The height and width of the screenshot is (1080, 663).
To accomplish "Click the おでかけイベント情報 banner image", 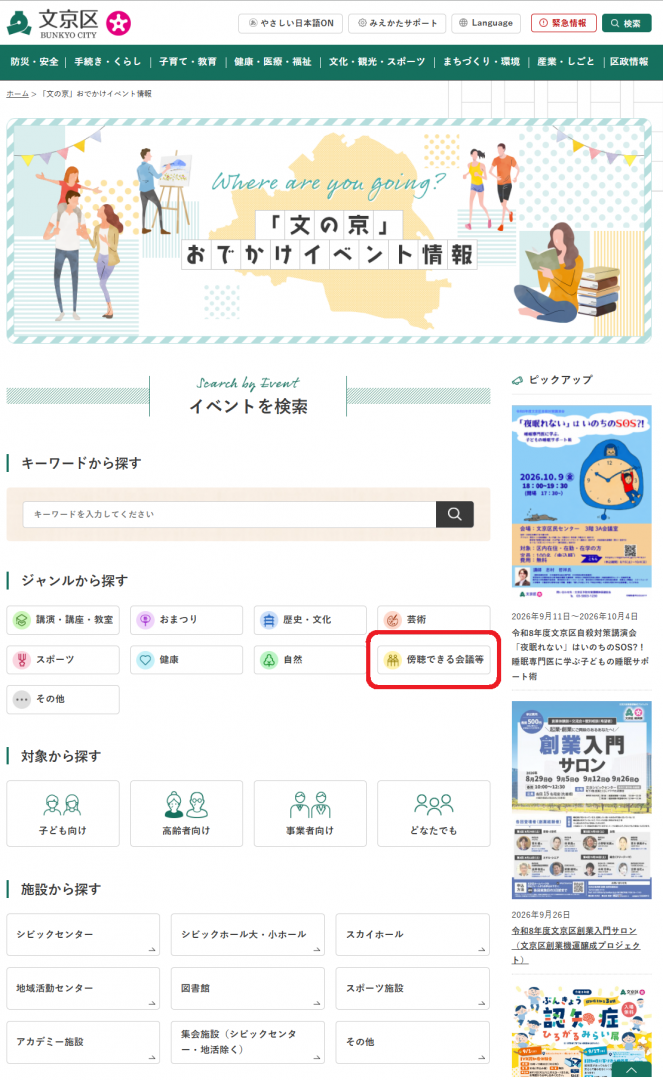I will (329, 231).
